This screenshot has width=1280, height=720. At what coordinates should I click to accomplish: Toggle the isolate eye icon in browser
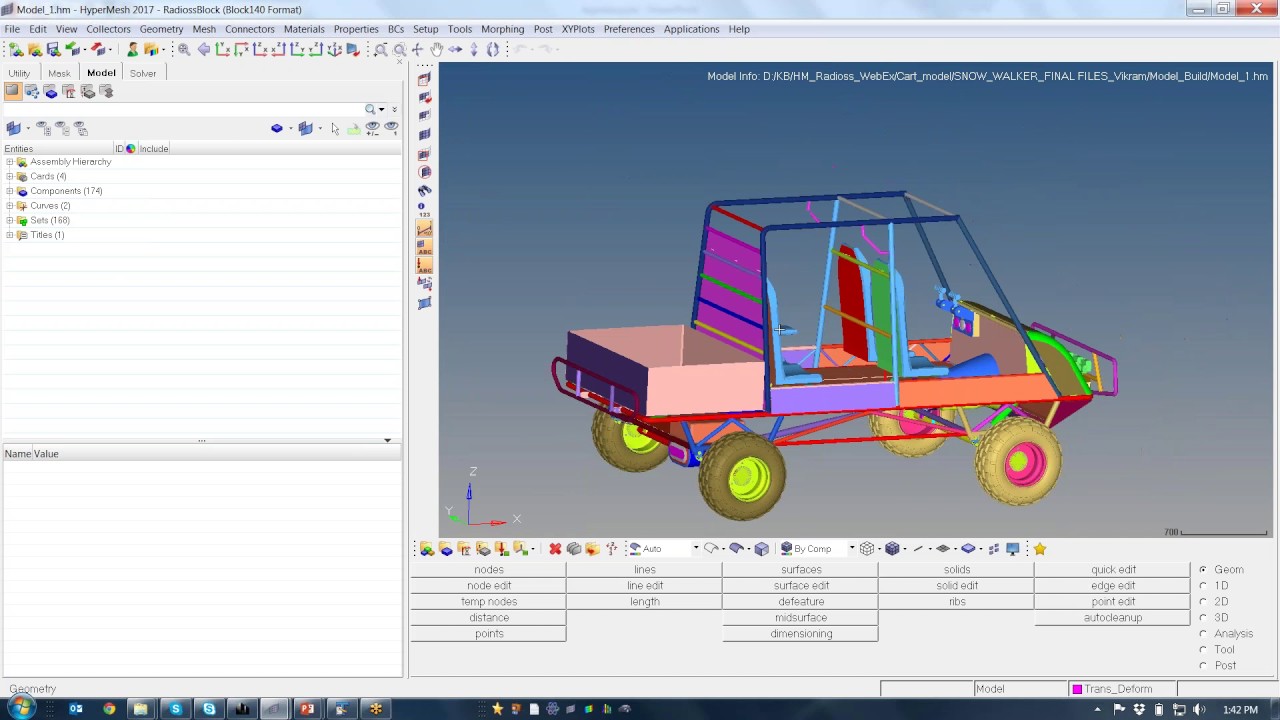tap(391, 128)
